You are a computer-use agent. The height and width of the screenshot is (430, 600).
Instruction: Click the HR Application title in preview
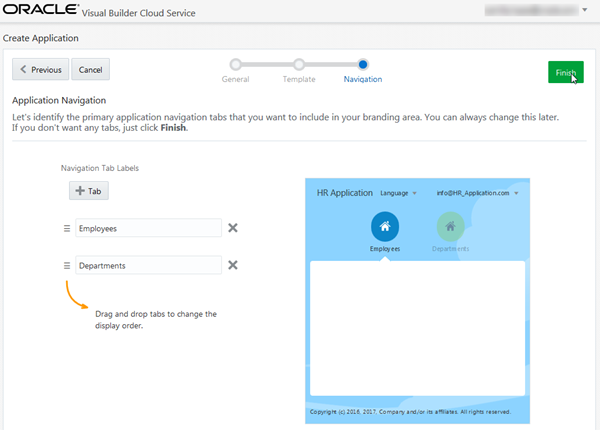pos(345,193)
